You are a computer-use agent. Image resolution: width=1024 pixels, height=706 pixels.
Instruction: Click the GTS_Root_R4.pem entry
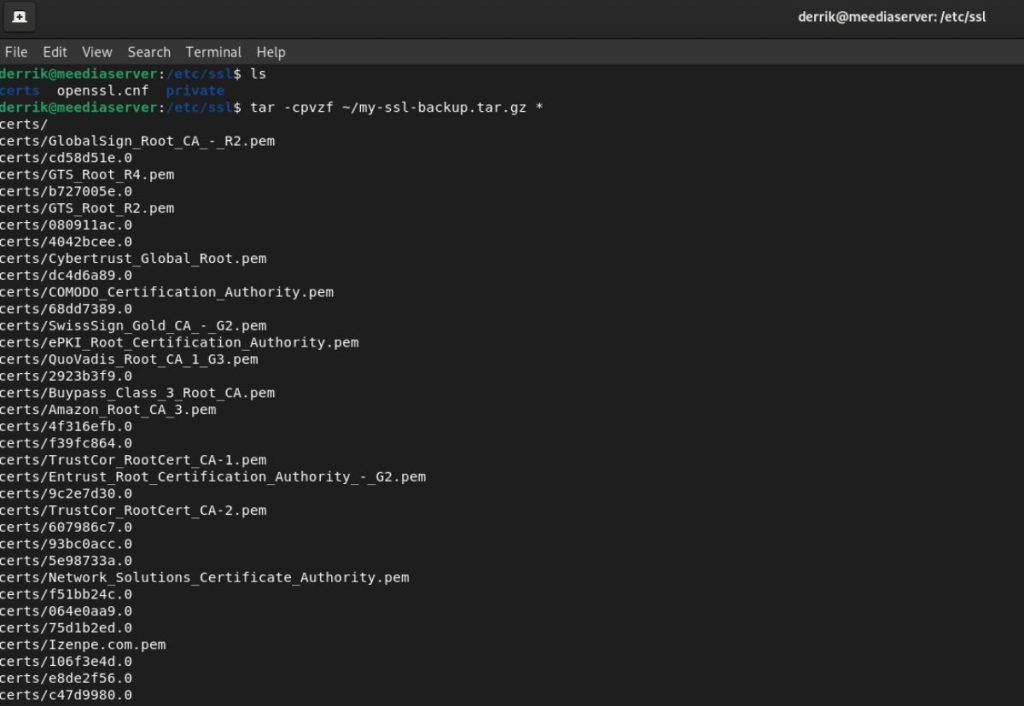(x=87, y=174)
